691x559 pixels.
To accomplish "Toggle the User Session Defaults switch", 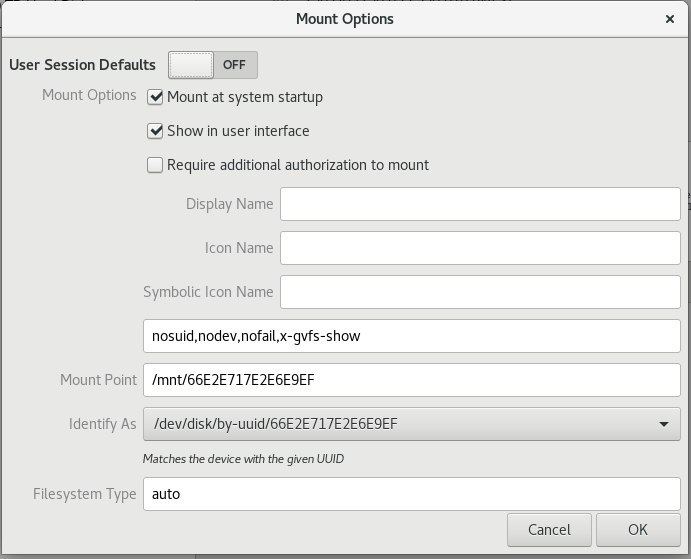I will click(212, 65).
